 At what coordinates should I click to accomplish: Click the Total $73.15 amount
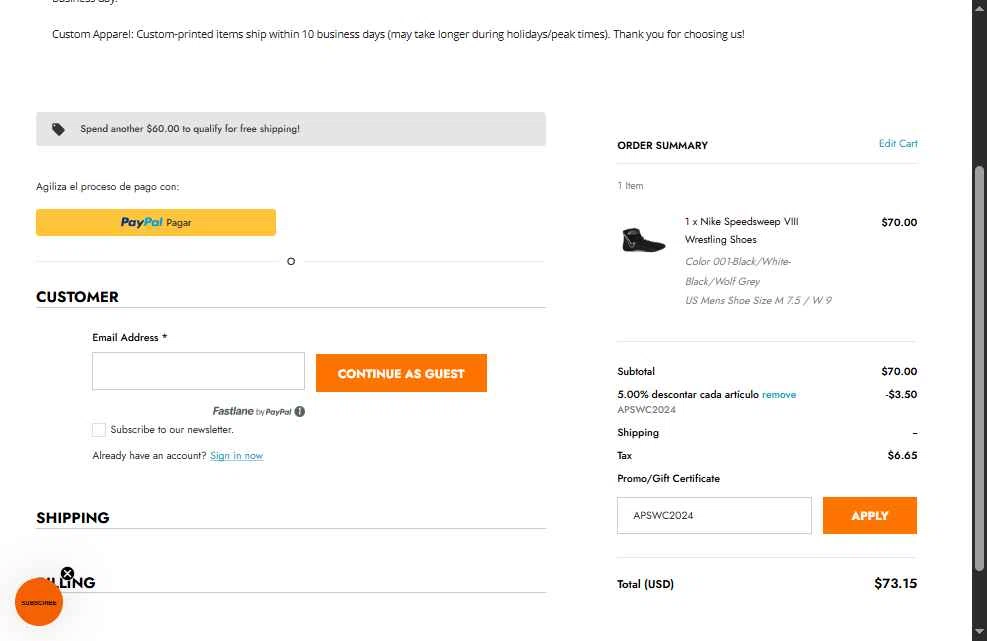click(895, 583)
